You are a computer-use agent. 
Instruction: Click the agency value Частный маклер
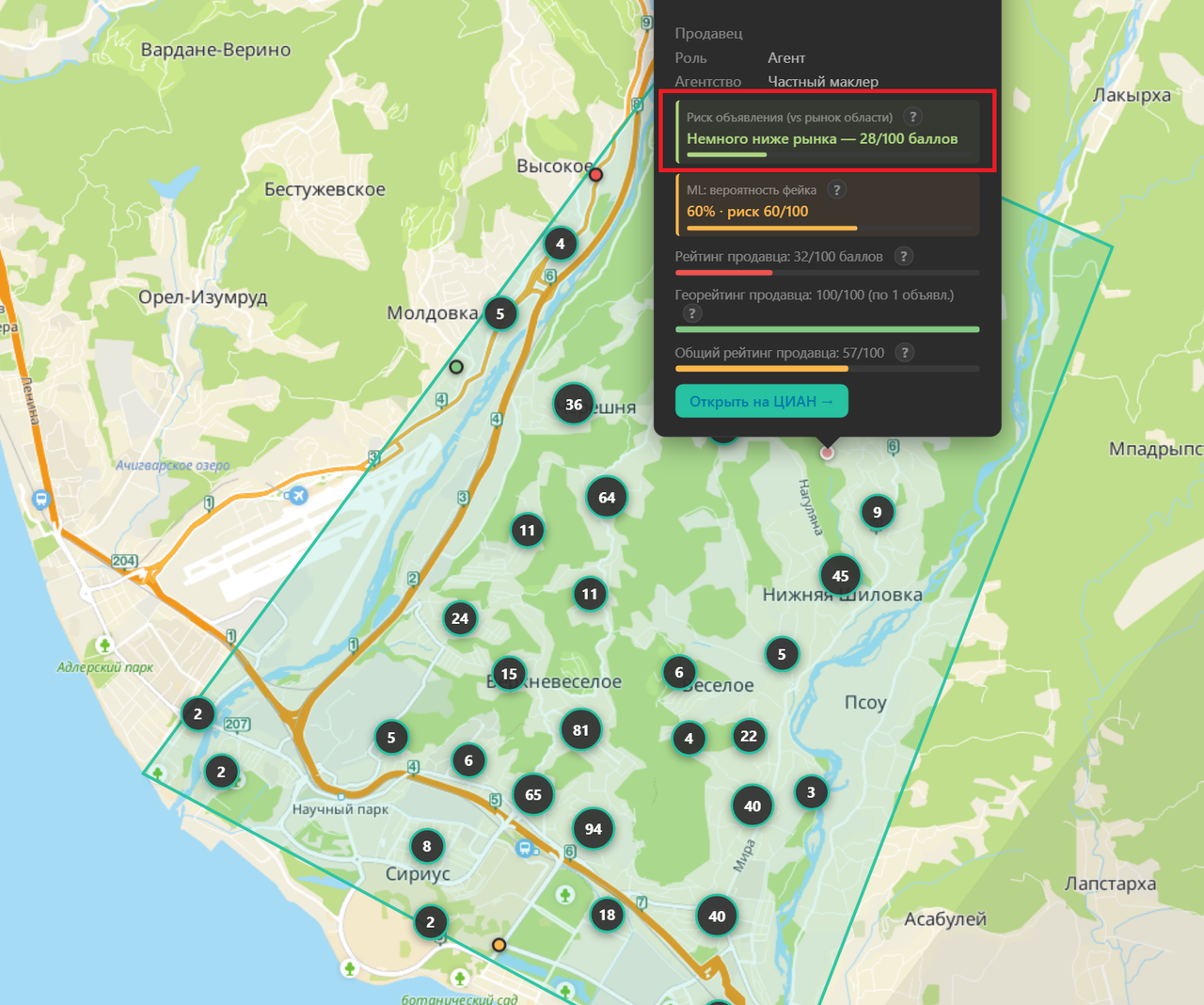tap(823, 82)
